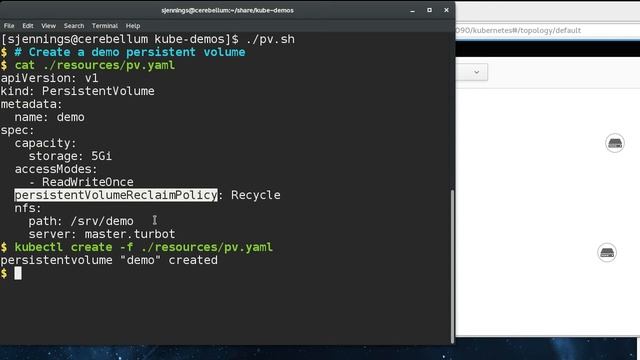Click the 'Recycle' value text

click(256, 195)
